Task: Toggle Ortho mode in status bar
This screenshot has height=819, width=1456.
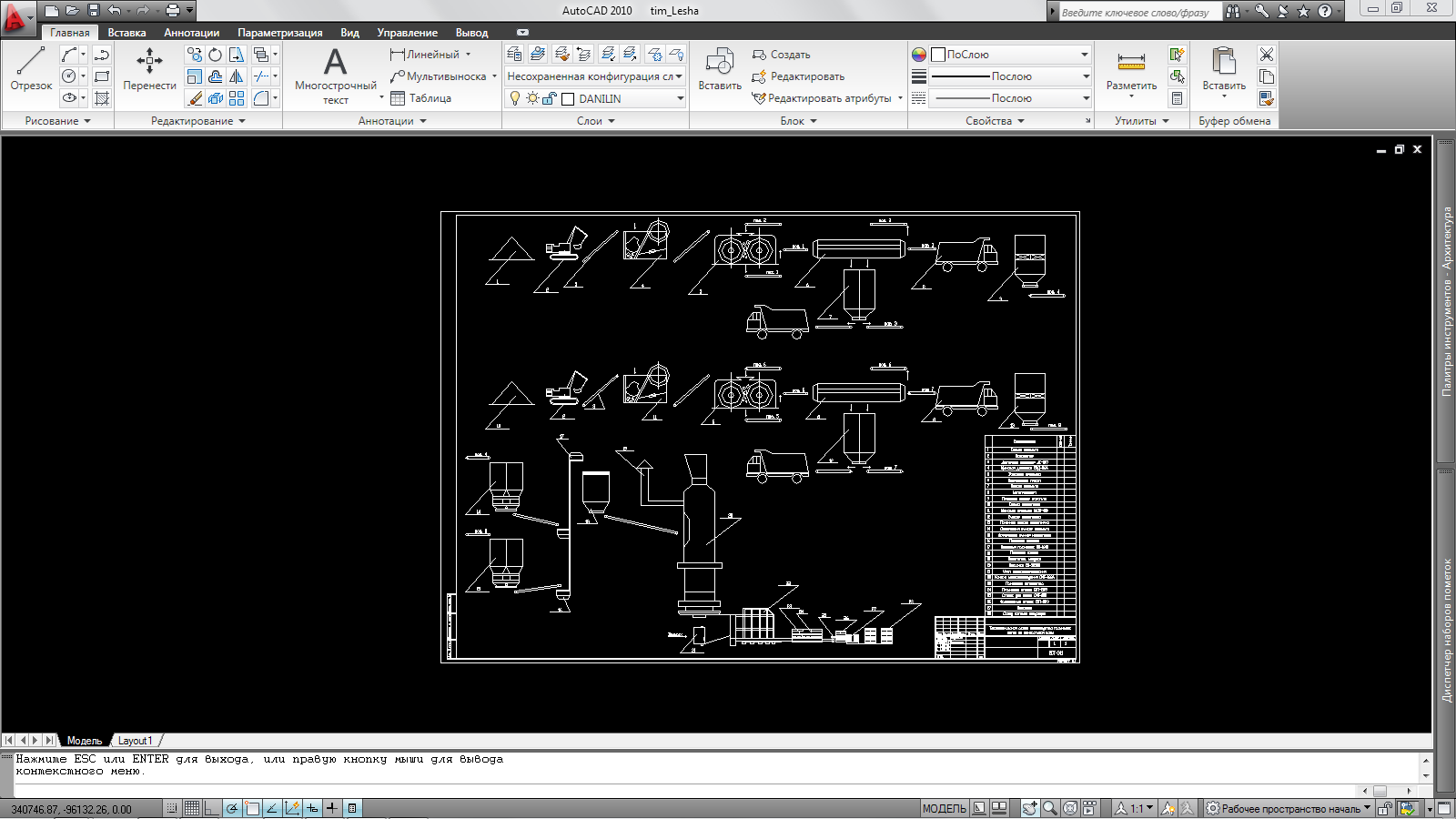Action: [212, 808]
